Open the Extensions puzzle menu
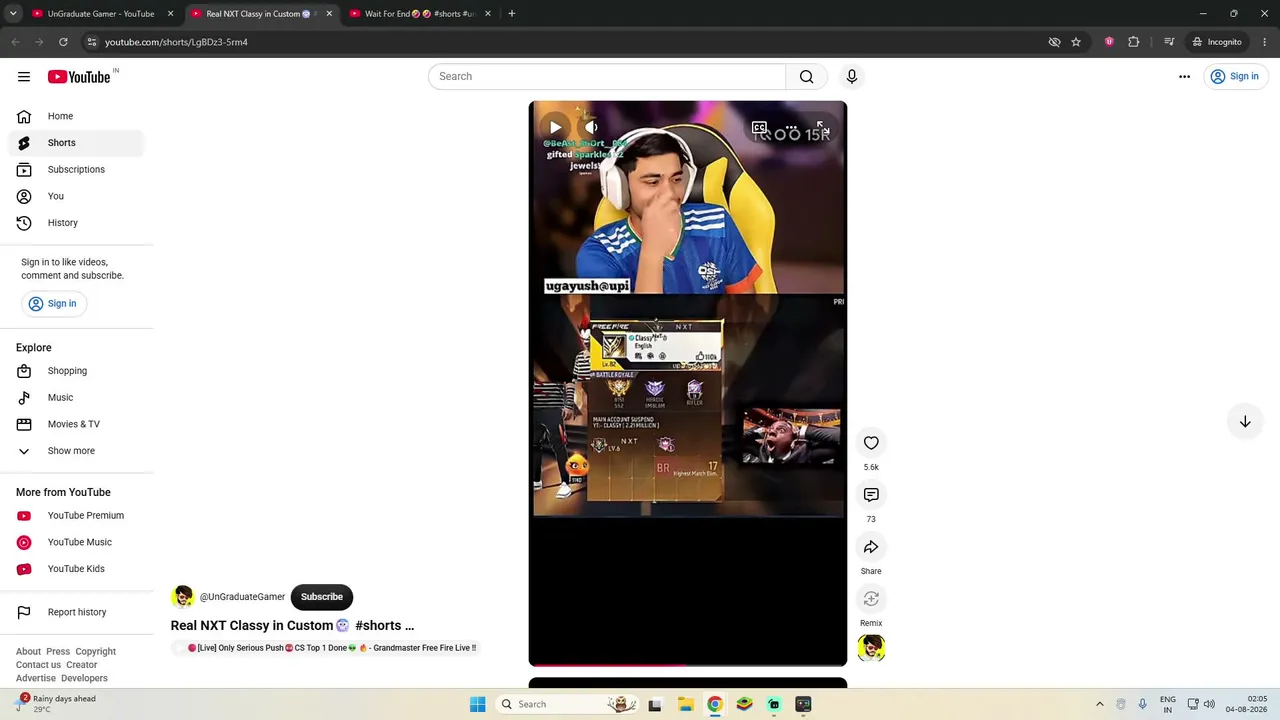Screen dimensions: 1280x720 click(x=1133, y=42)
